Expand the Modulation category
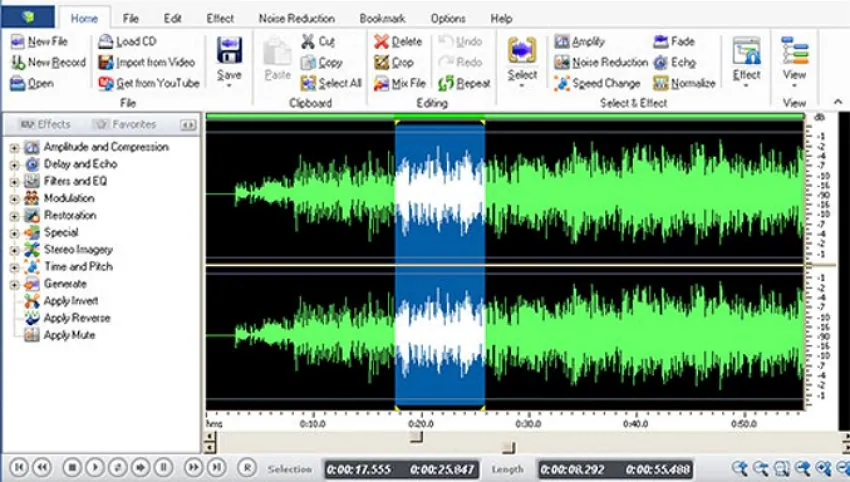Screen dimensions: 850x482 (14, 199)
